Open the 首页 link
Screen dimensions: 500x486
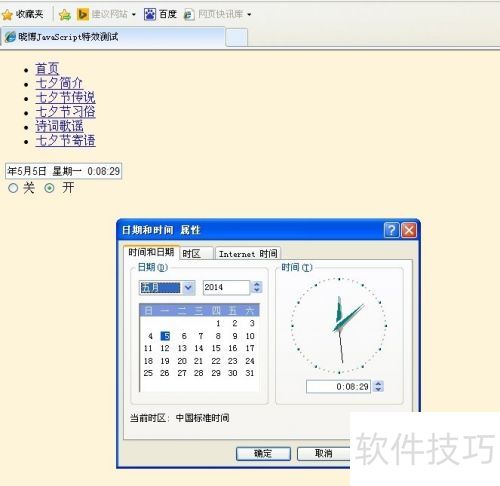coord(47,69)
